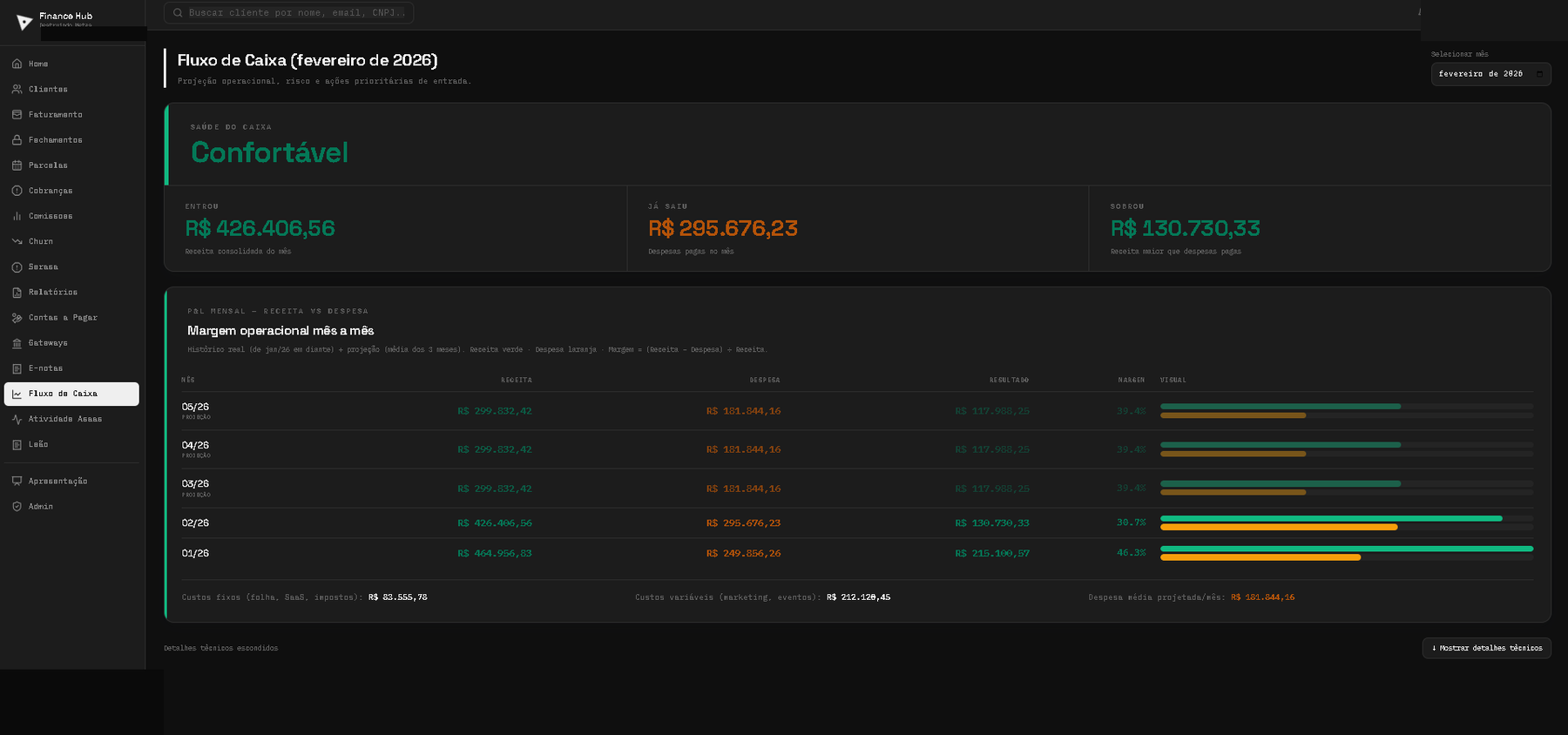Image resolution: width=1568 pixels, height=735 pixels.
Task: Click custos fixos value R$ 83.555,78
Action: (x=398, y=597)
